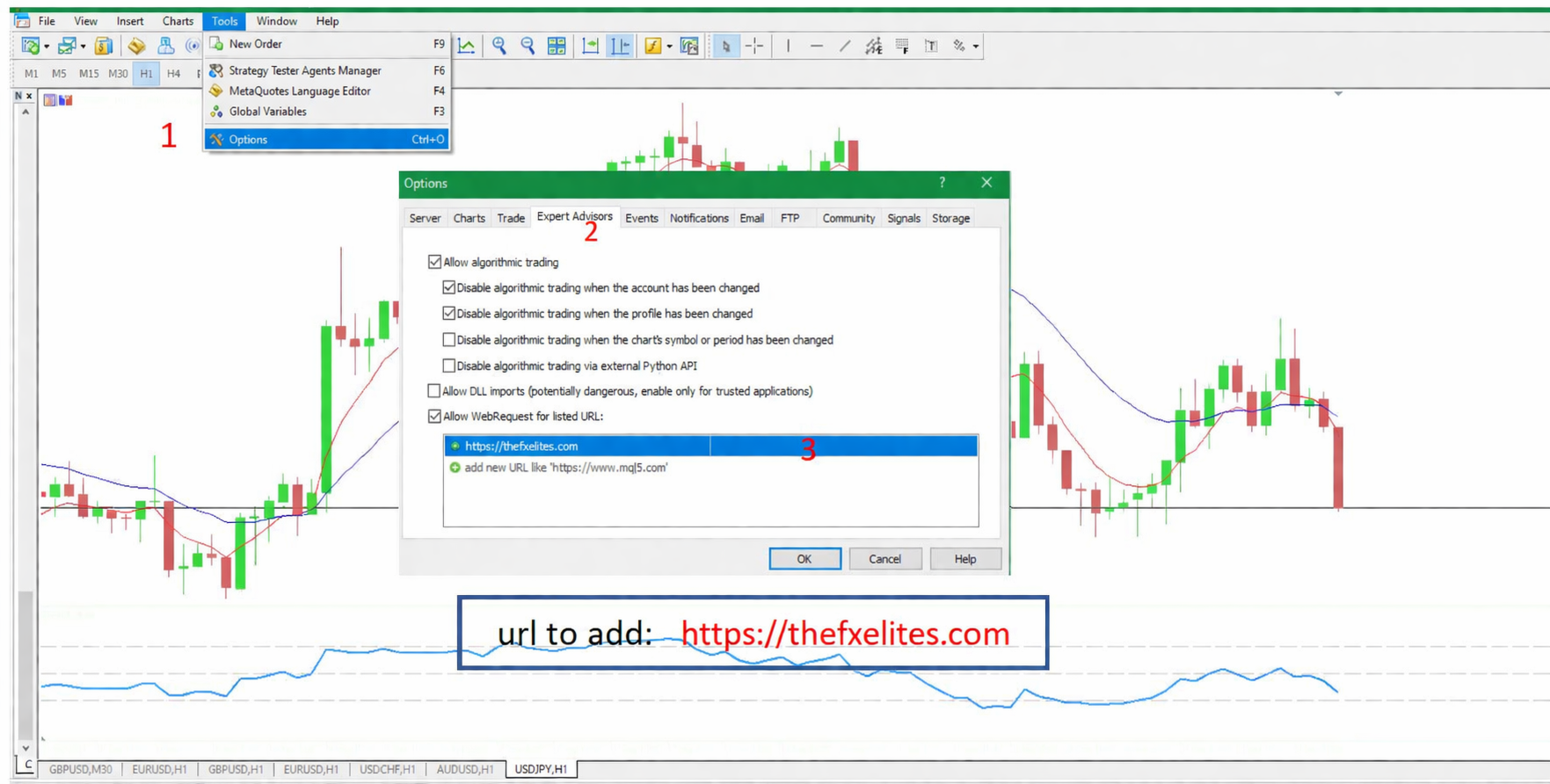Enable Allow DLL imports checkbox

433,391
